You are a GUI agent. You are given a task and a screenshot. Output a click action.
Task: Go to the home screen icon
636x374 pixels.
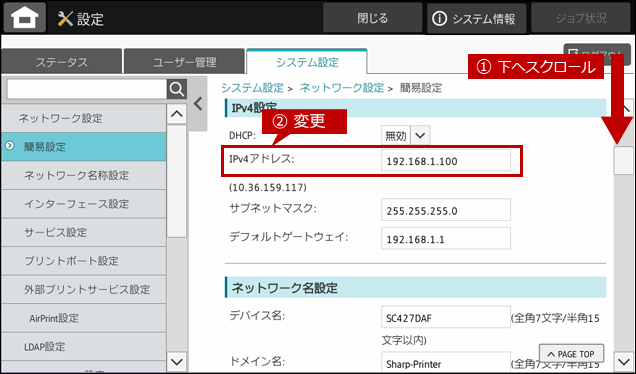coord(25,18)
